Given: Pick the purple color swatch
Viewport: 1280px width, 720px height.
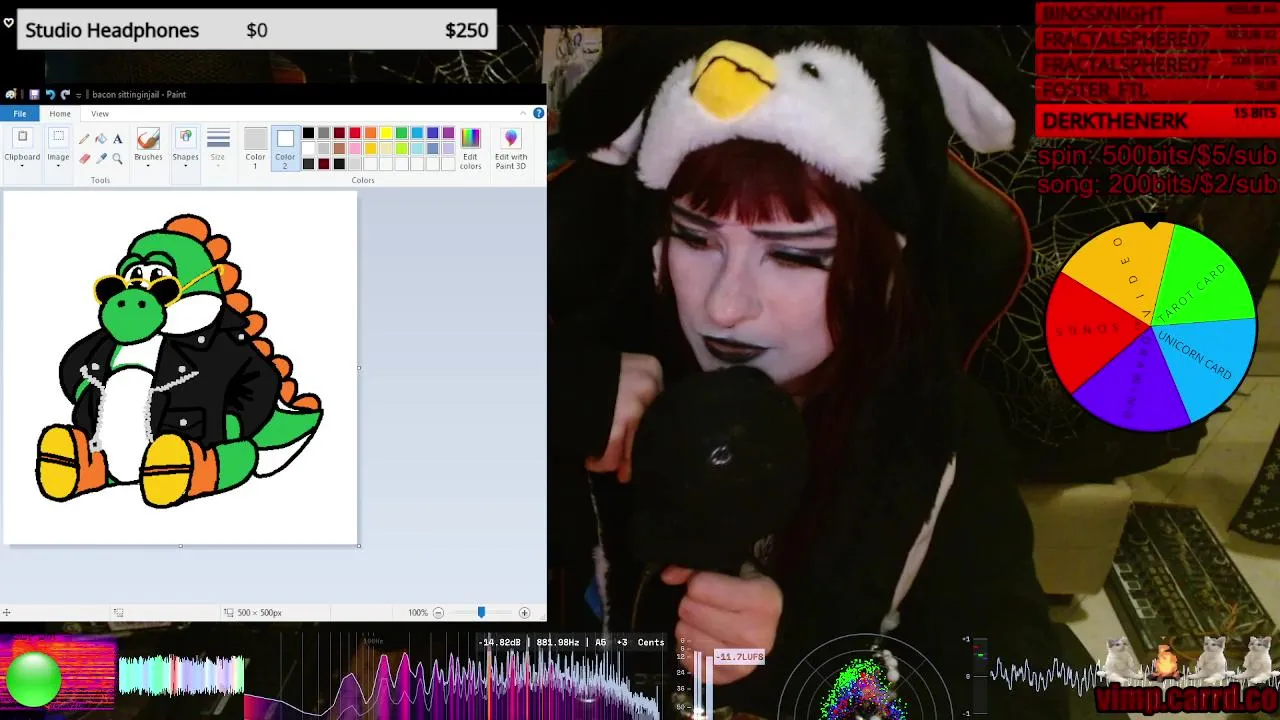Looking at the screenshot, I should click(x=448, y=133).
